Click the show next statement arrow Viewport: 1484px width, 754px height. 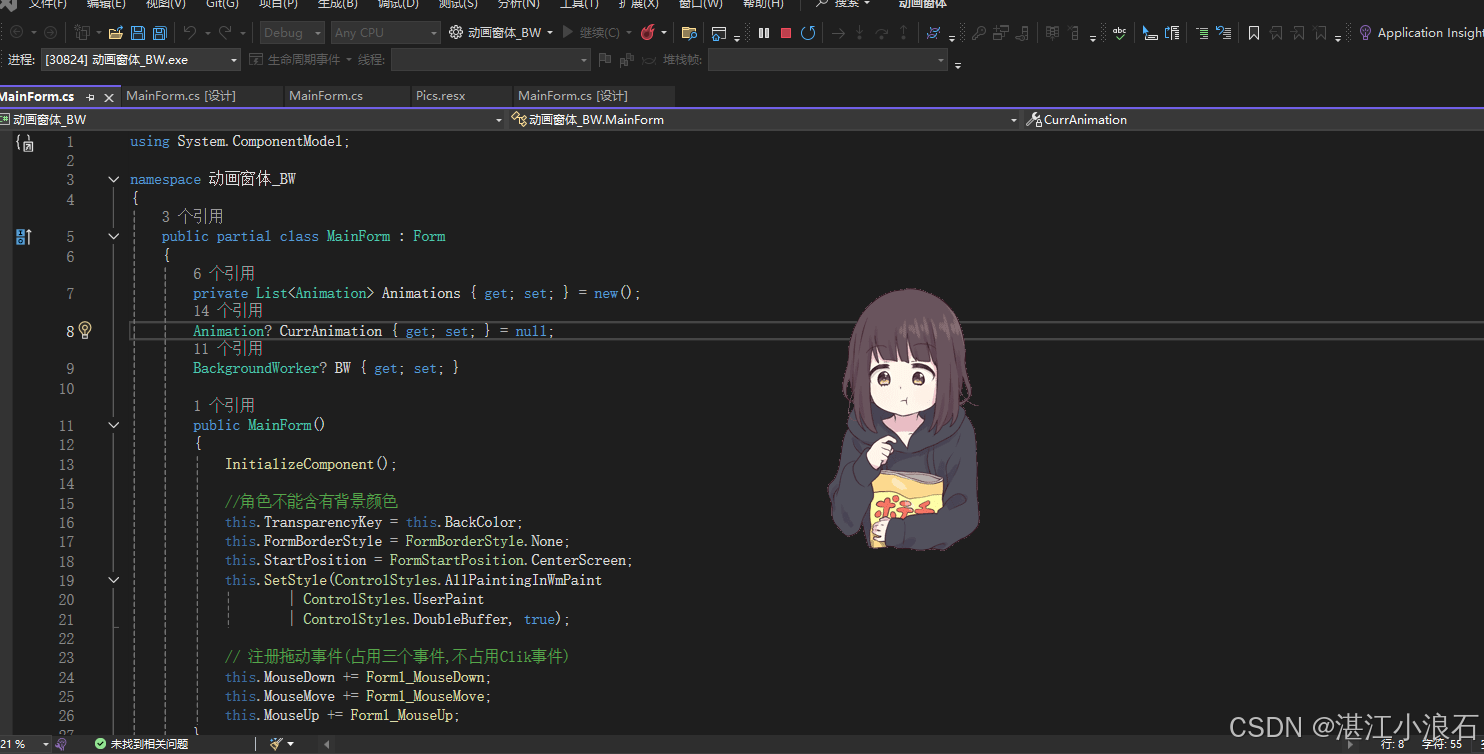click(838, 33)
